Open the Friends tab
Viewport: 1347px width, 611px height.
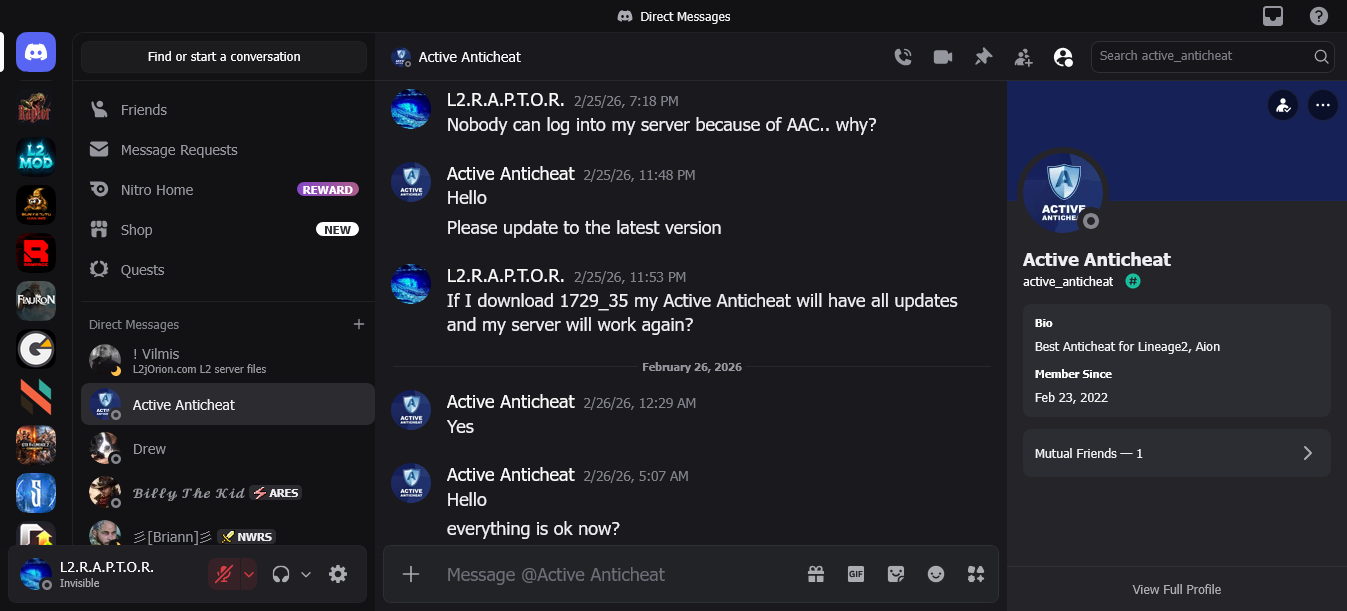[x=143, y=110]
